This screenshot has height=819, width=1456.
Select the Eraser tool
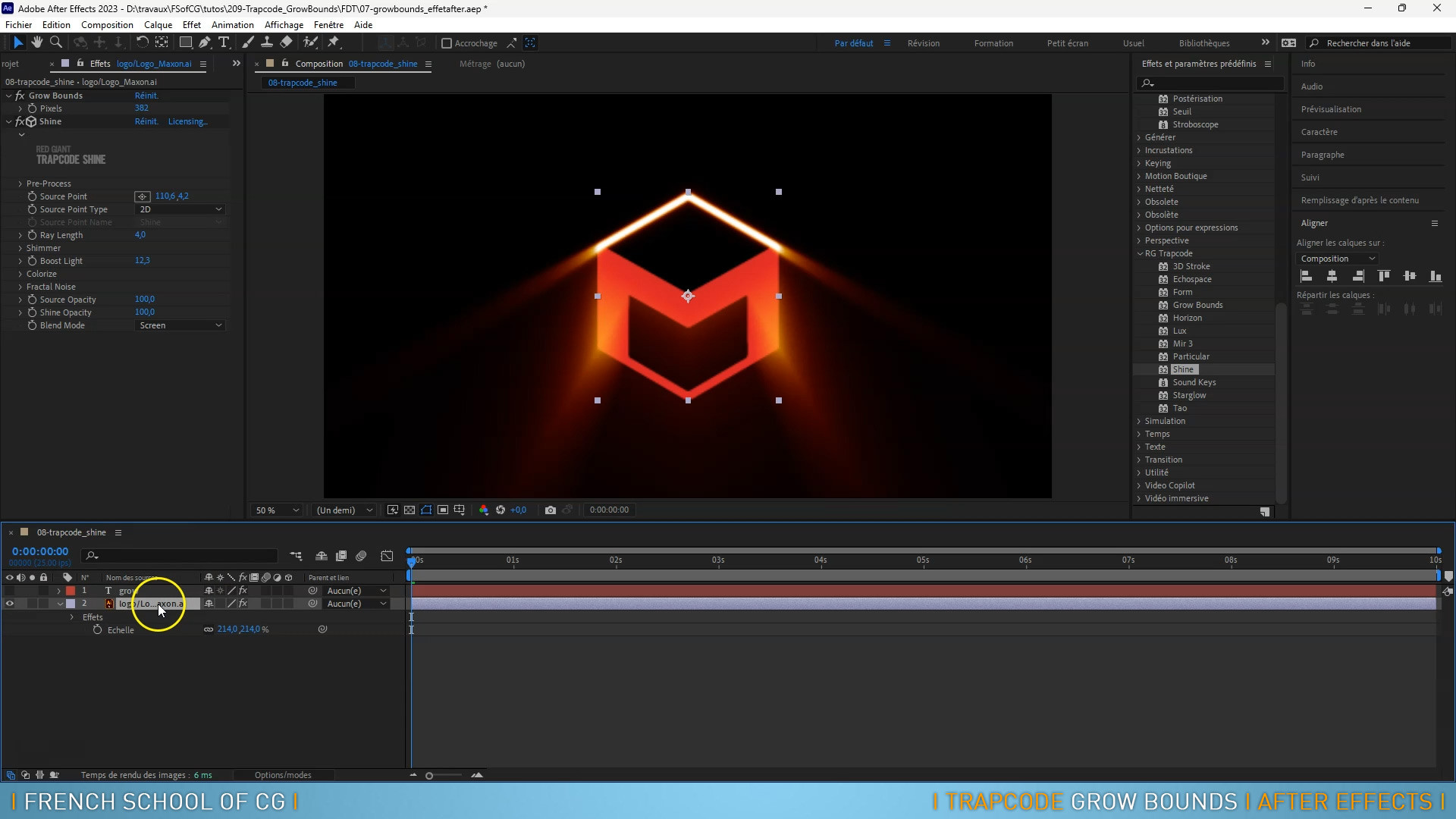[286, 42]
